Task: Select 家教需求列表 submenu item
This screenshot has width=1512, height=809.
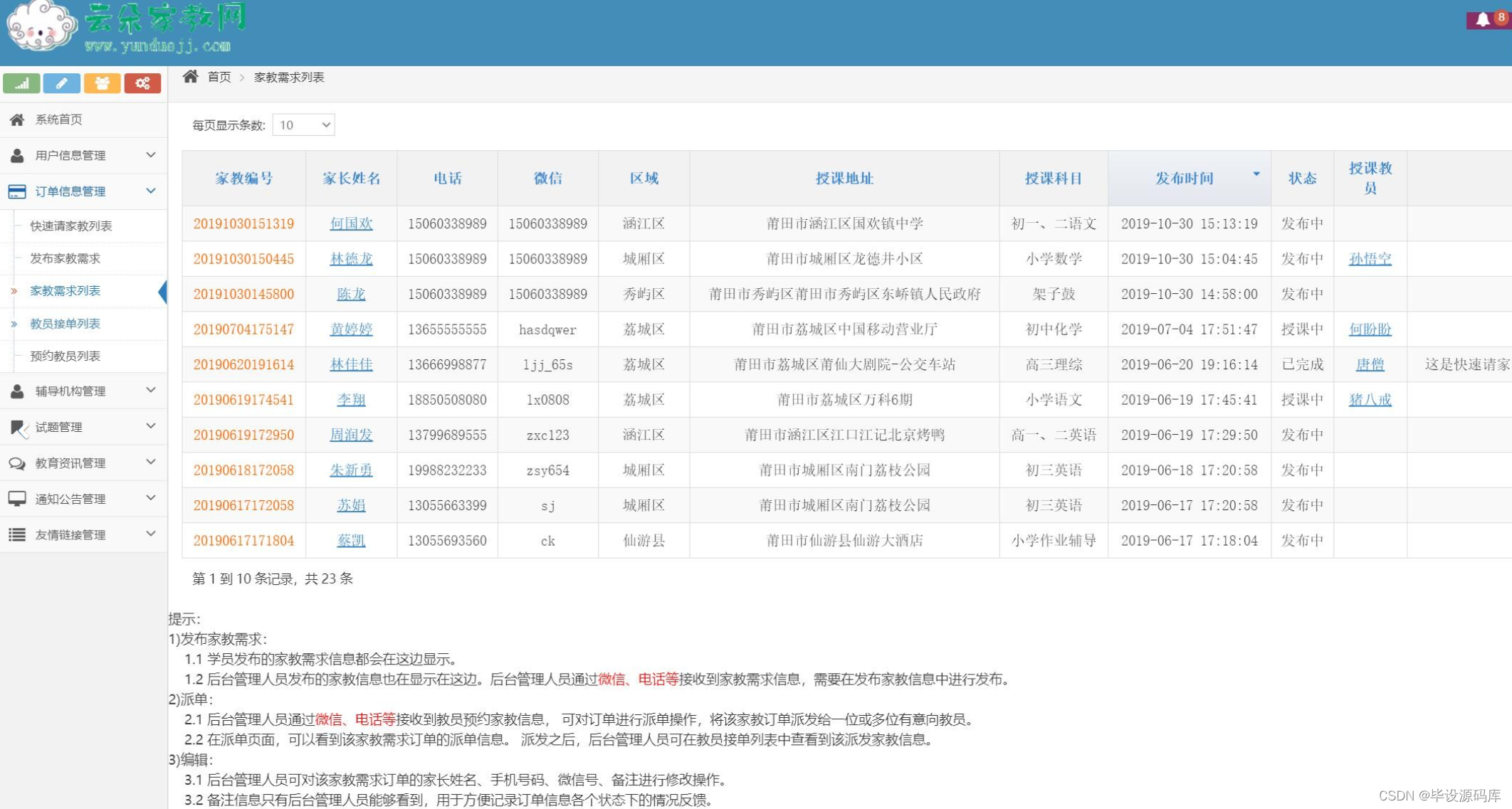Action: tap(65, 291)
